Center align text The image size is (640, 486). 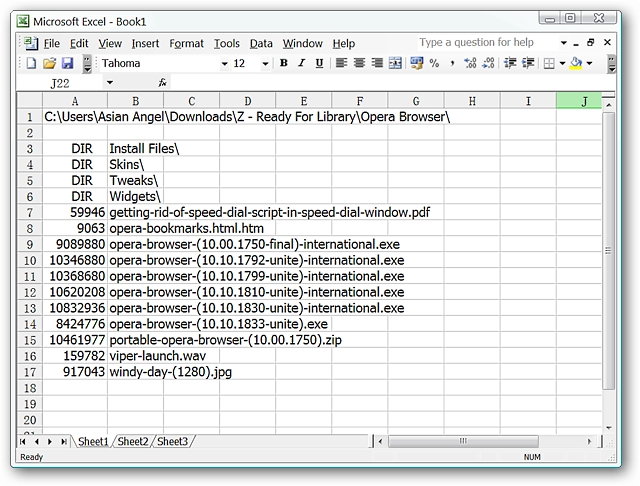(x=359, y=63)
